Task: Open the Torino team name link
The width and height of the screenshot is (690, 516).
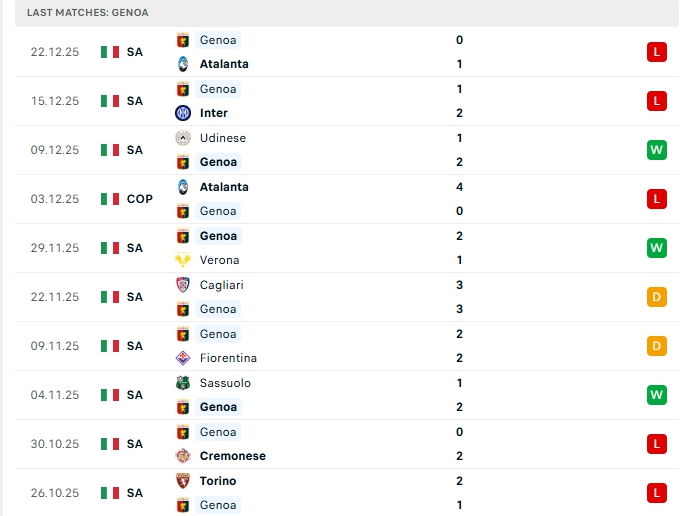Action: 218,481
